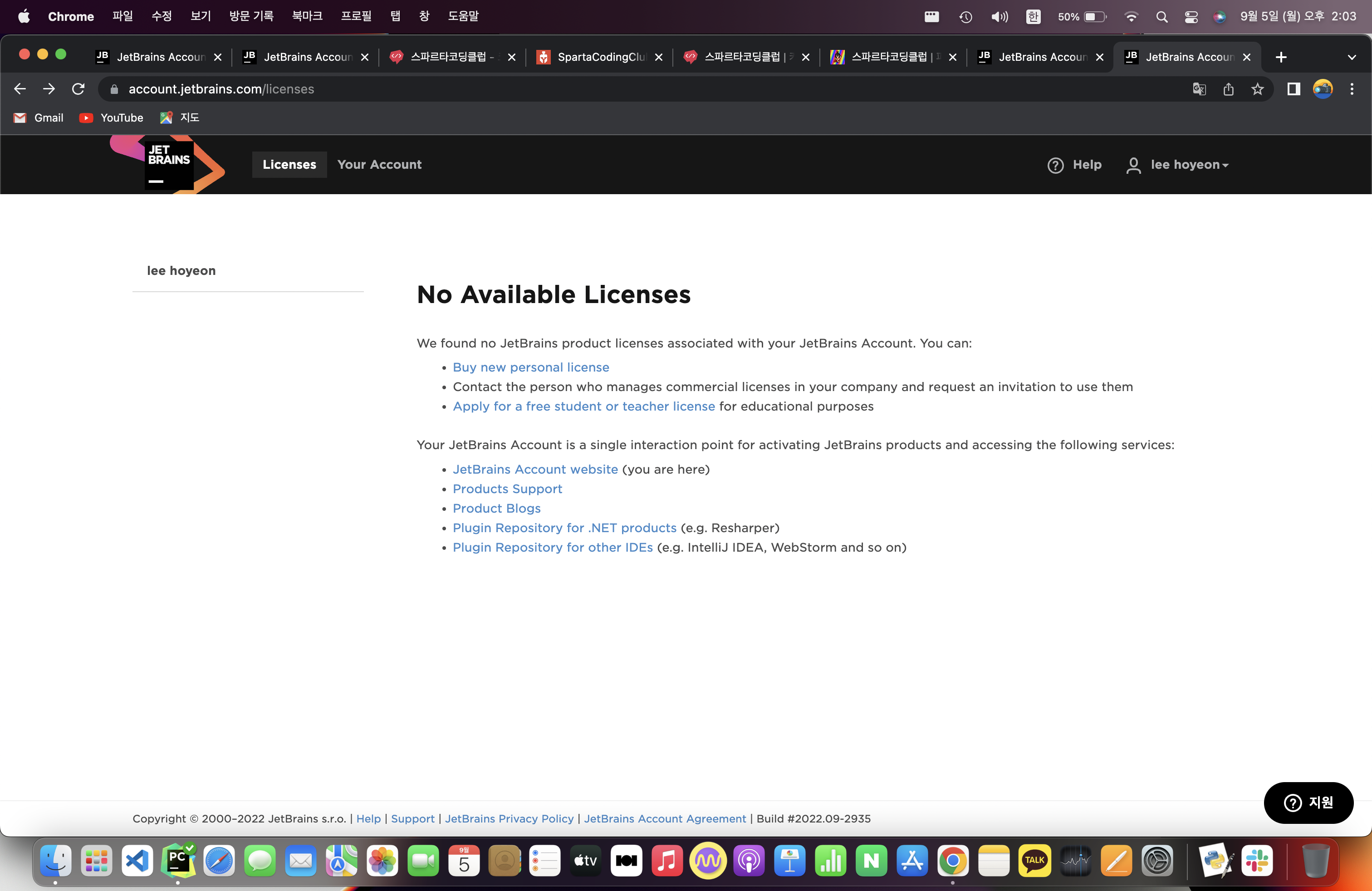Open Launchpad from the Dock

(96, 861)
